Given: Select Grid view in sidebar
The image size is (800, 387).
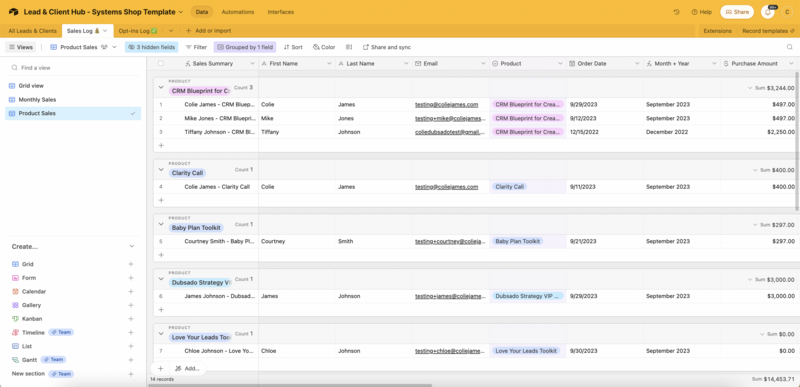Looking at the screenshot, I should pos(73,86).
